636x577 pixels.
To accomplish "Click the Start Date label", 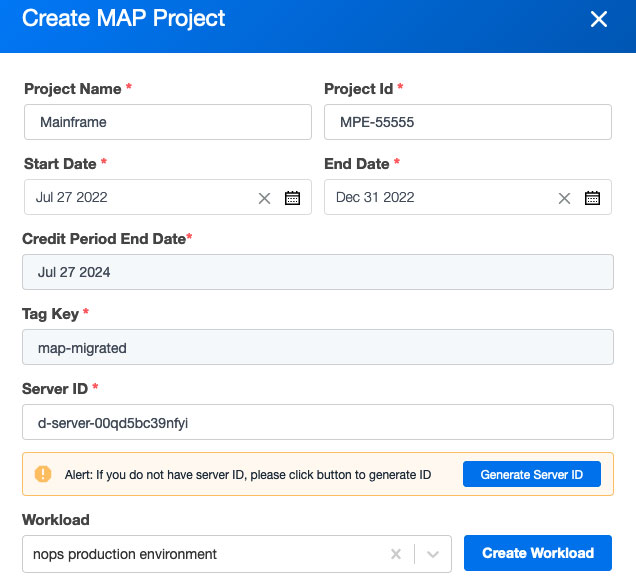I will 60,164.
